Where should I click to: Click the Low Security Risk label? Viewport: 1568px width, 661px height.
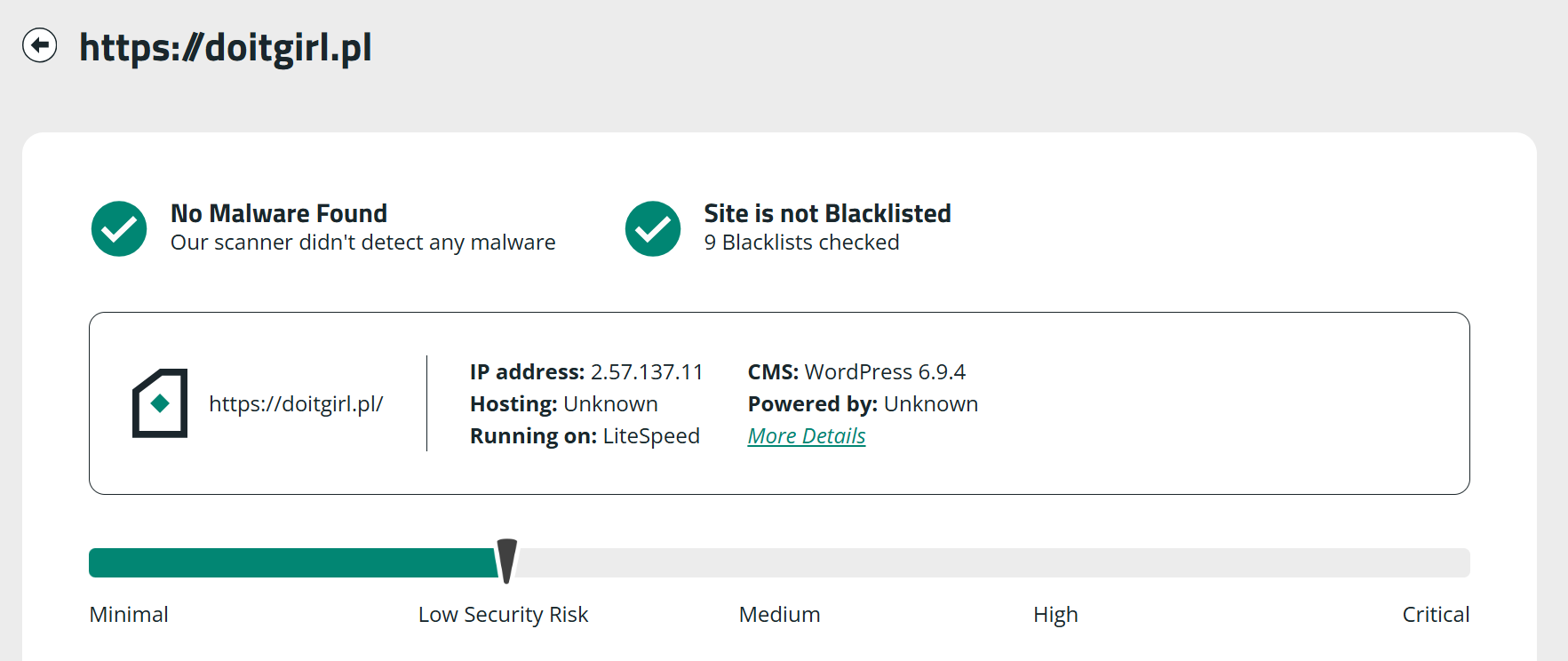tap(503, 615)
